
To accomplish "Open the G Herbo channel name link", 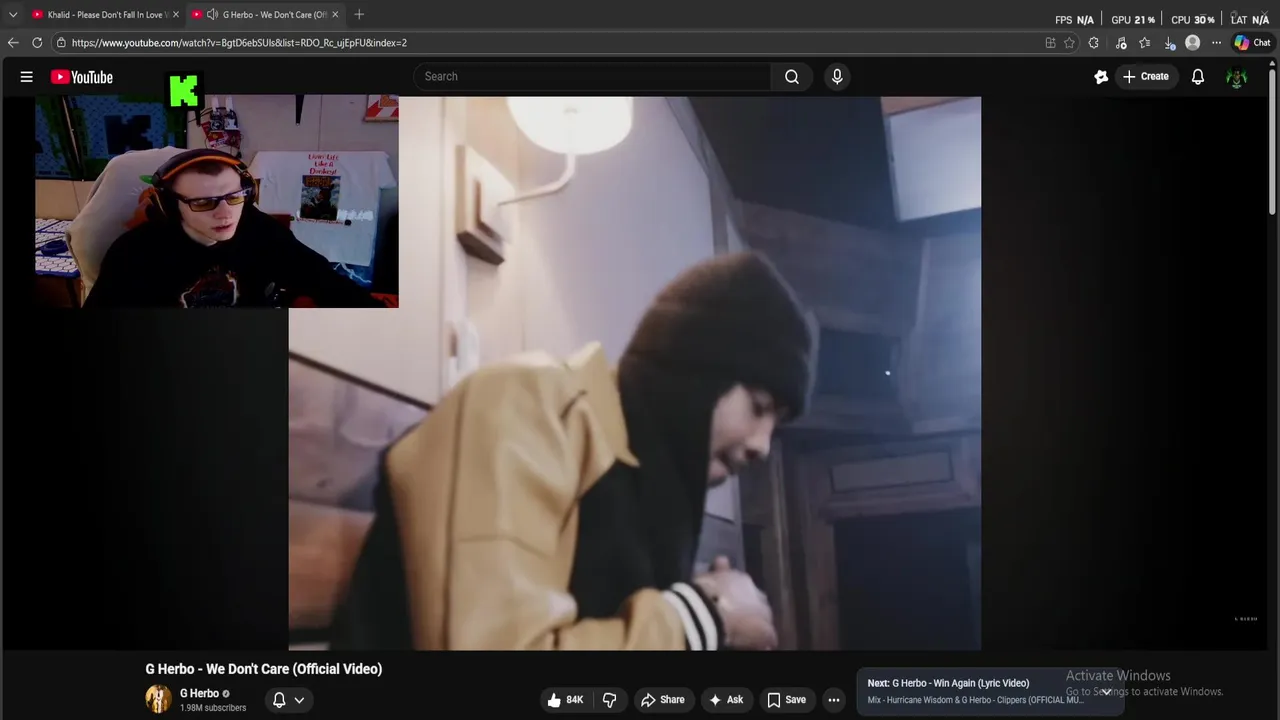I will coord(199,693).
